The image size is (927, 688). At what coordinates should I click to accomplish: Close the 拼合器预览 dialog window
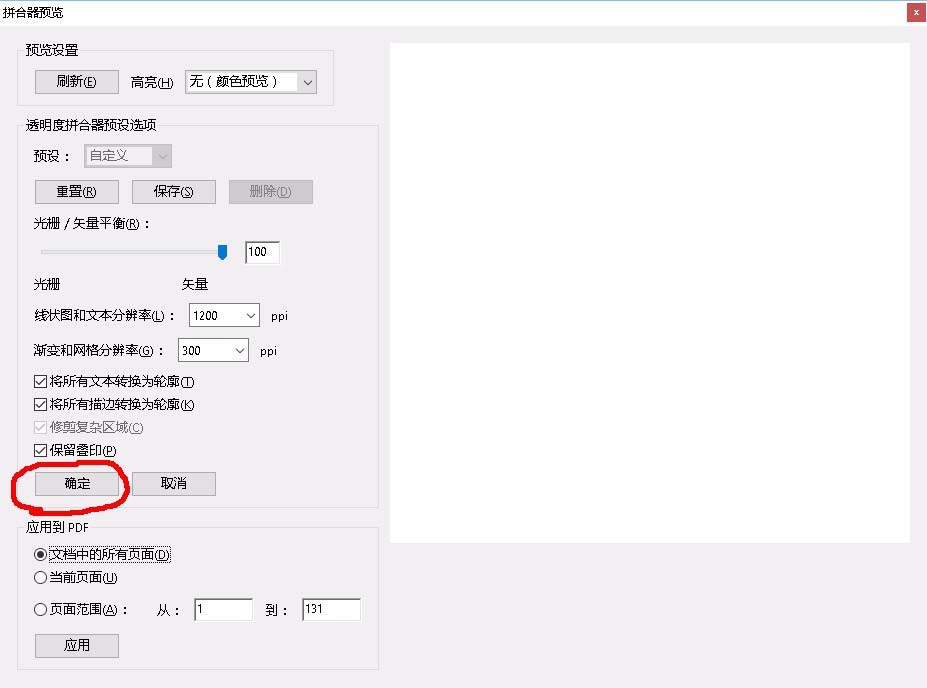(915, 12)
